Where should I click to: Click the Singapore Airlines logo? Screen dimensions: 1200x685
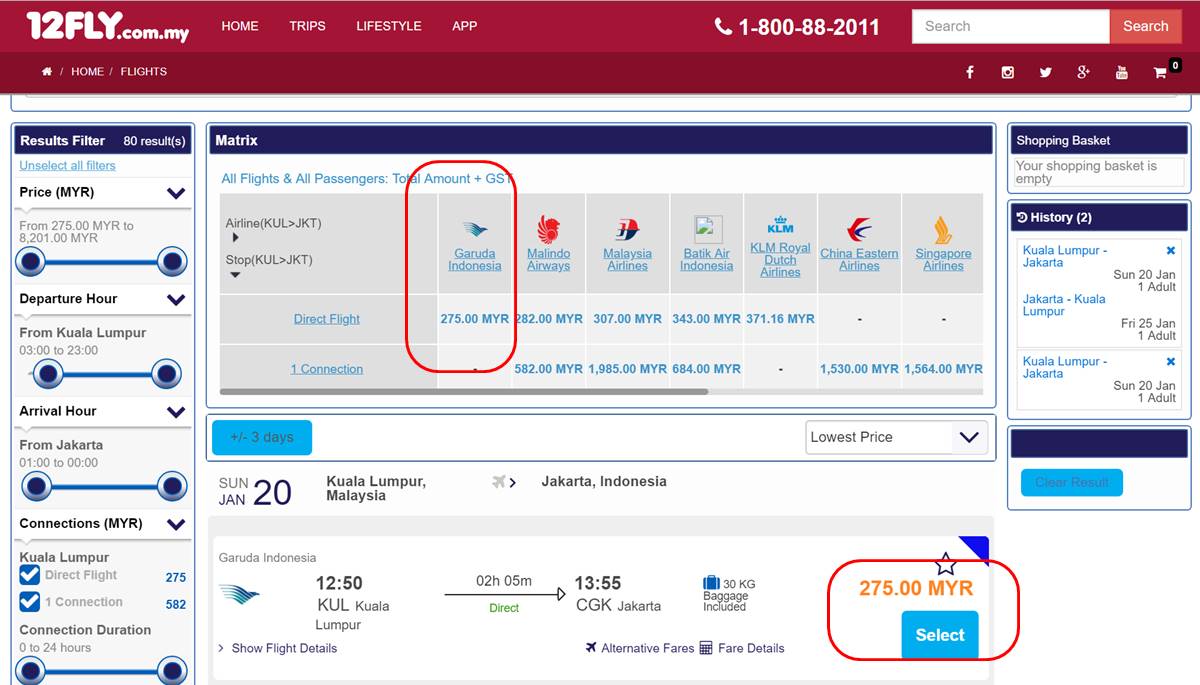[943, 230]
